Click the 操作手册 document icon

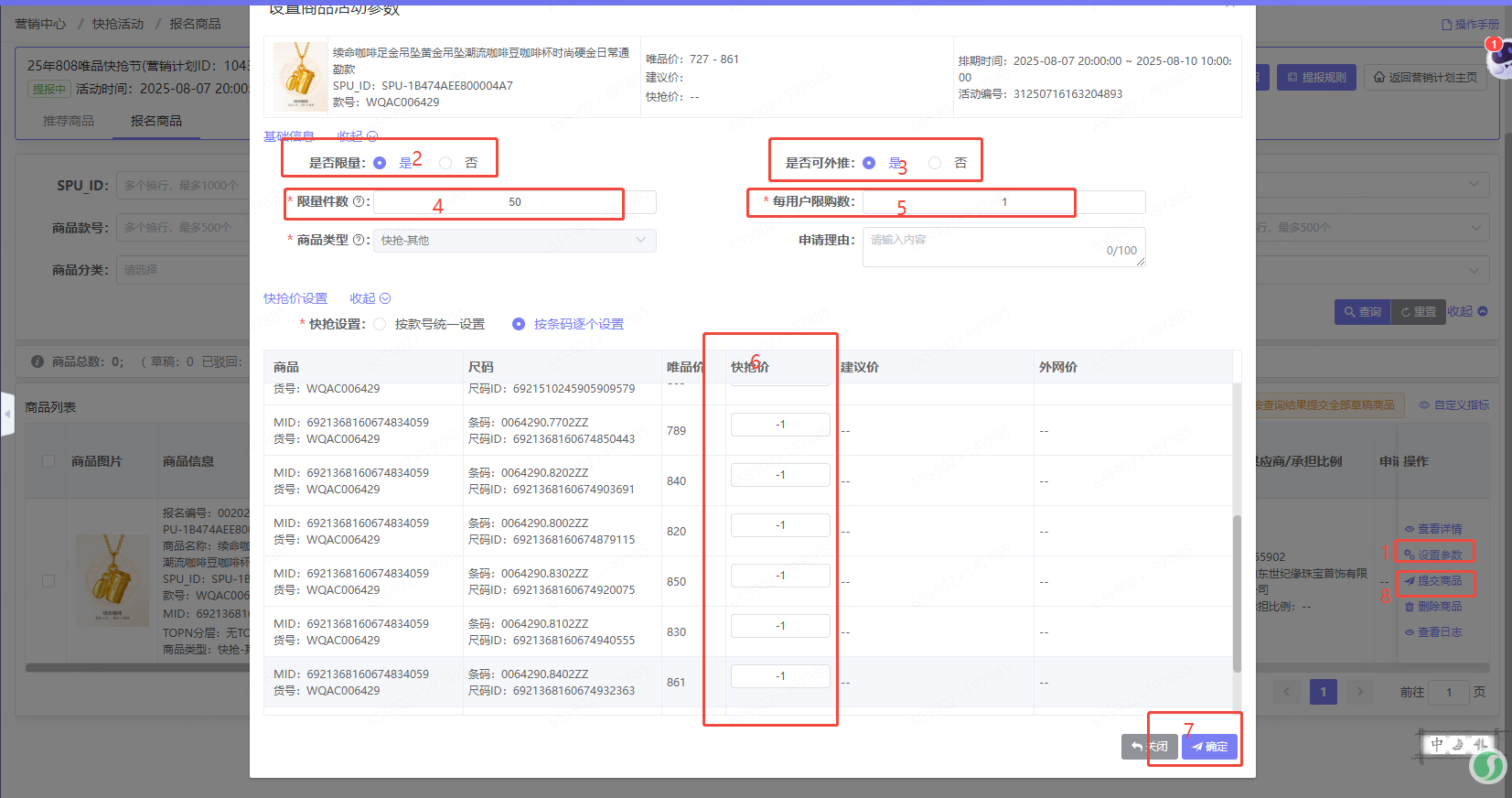1447,25
